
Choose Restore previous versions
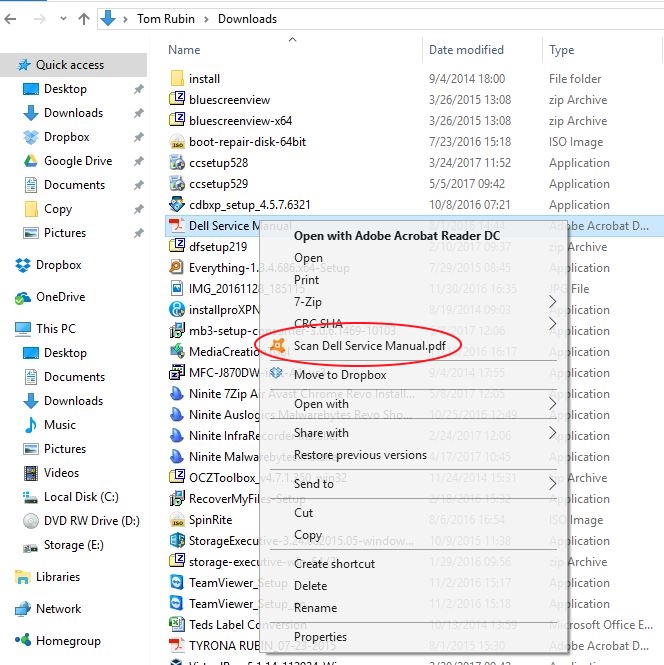pyautogui.click(x=360, y=455)
